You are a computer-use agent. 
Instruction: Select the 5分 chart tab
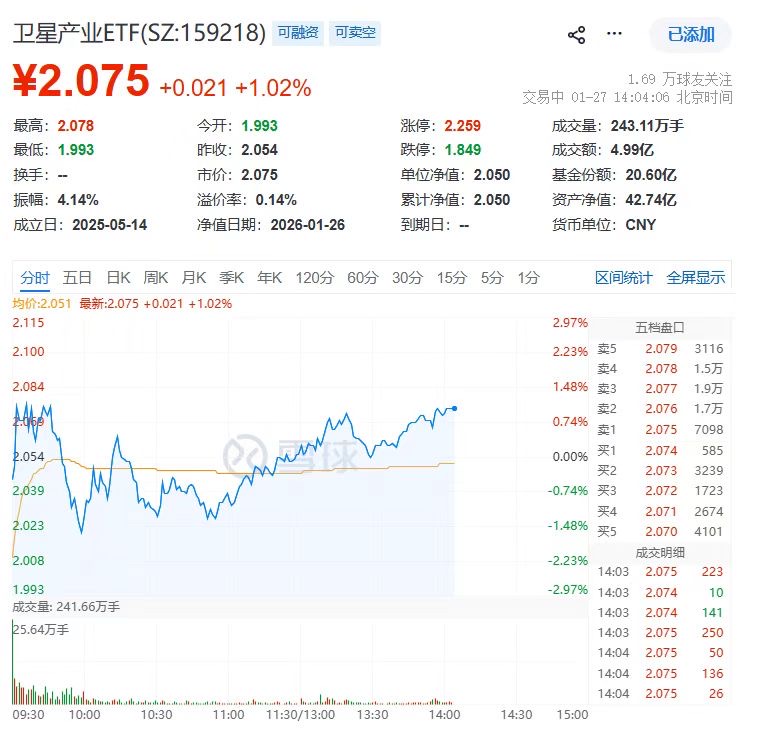tap(492, 278)
